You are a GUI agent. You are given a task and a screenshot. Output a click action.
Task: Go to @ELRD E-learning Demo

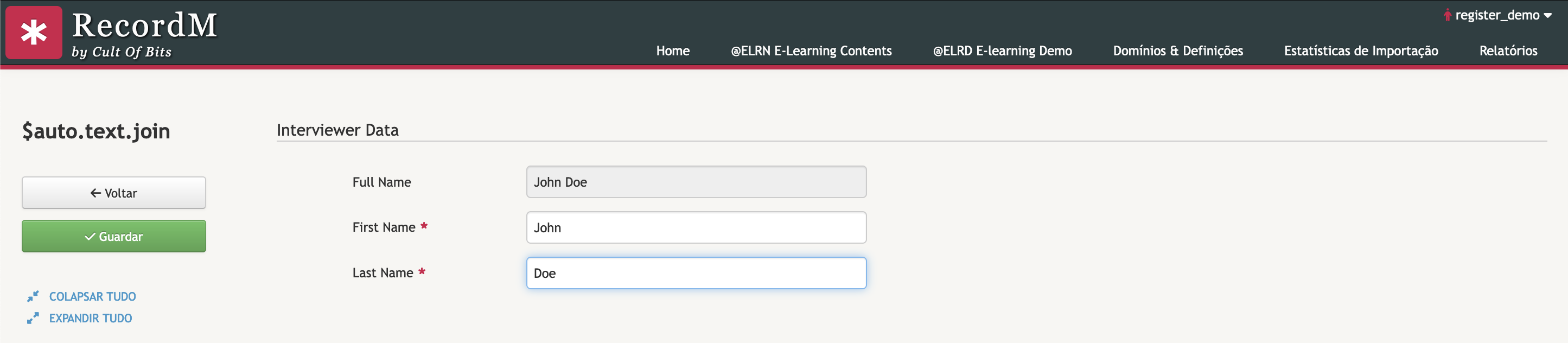1002,50
